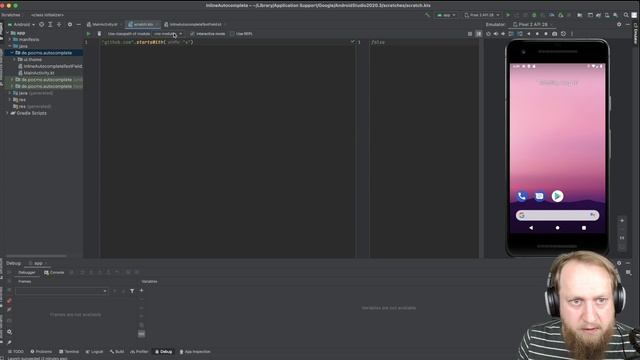Collapse app module in project tree

point(8,33)
